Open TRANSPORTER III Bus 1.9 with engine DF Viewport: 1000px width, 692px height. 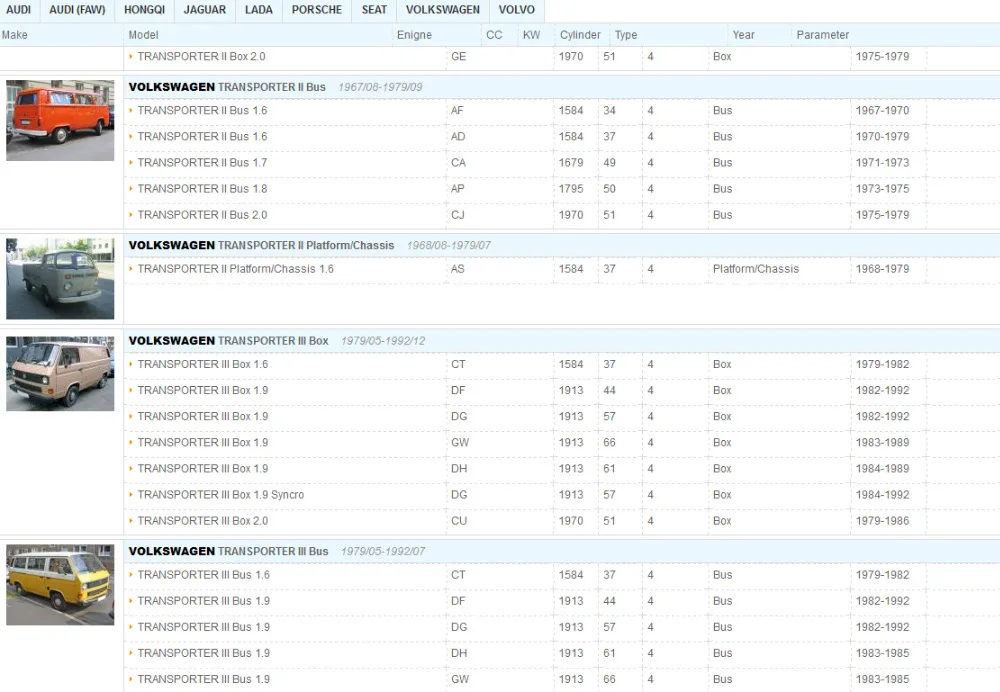coord(203,601)
